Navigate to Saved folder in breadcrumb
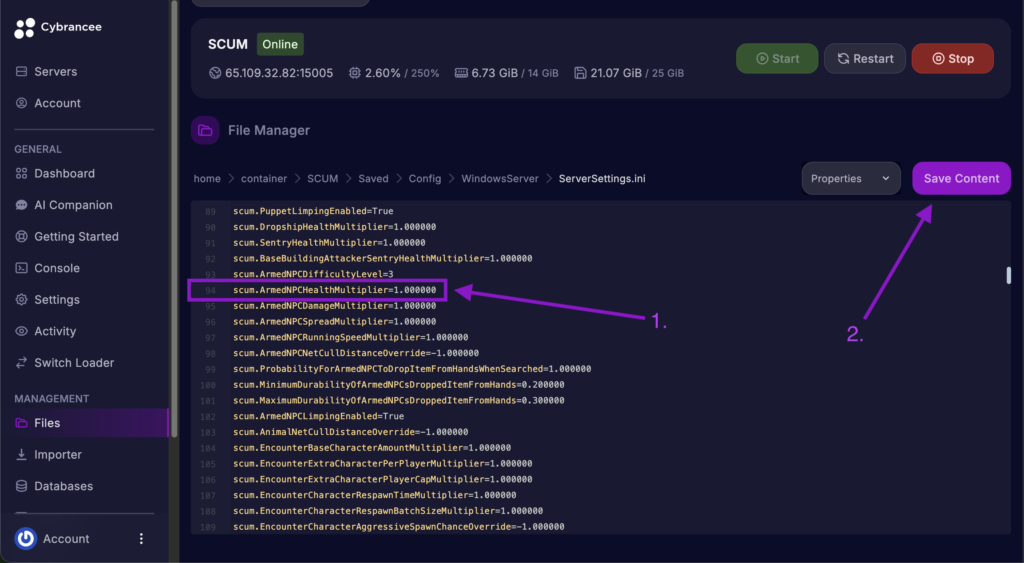 tap(373, 178)
